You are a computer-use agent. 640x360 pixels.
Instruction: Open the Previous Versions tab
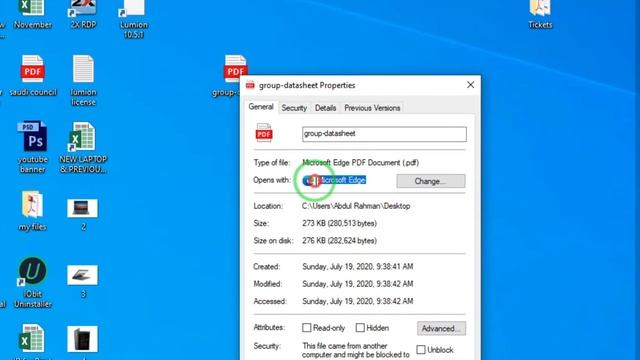[x=372, y=108]
